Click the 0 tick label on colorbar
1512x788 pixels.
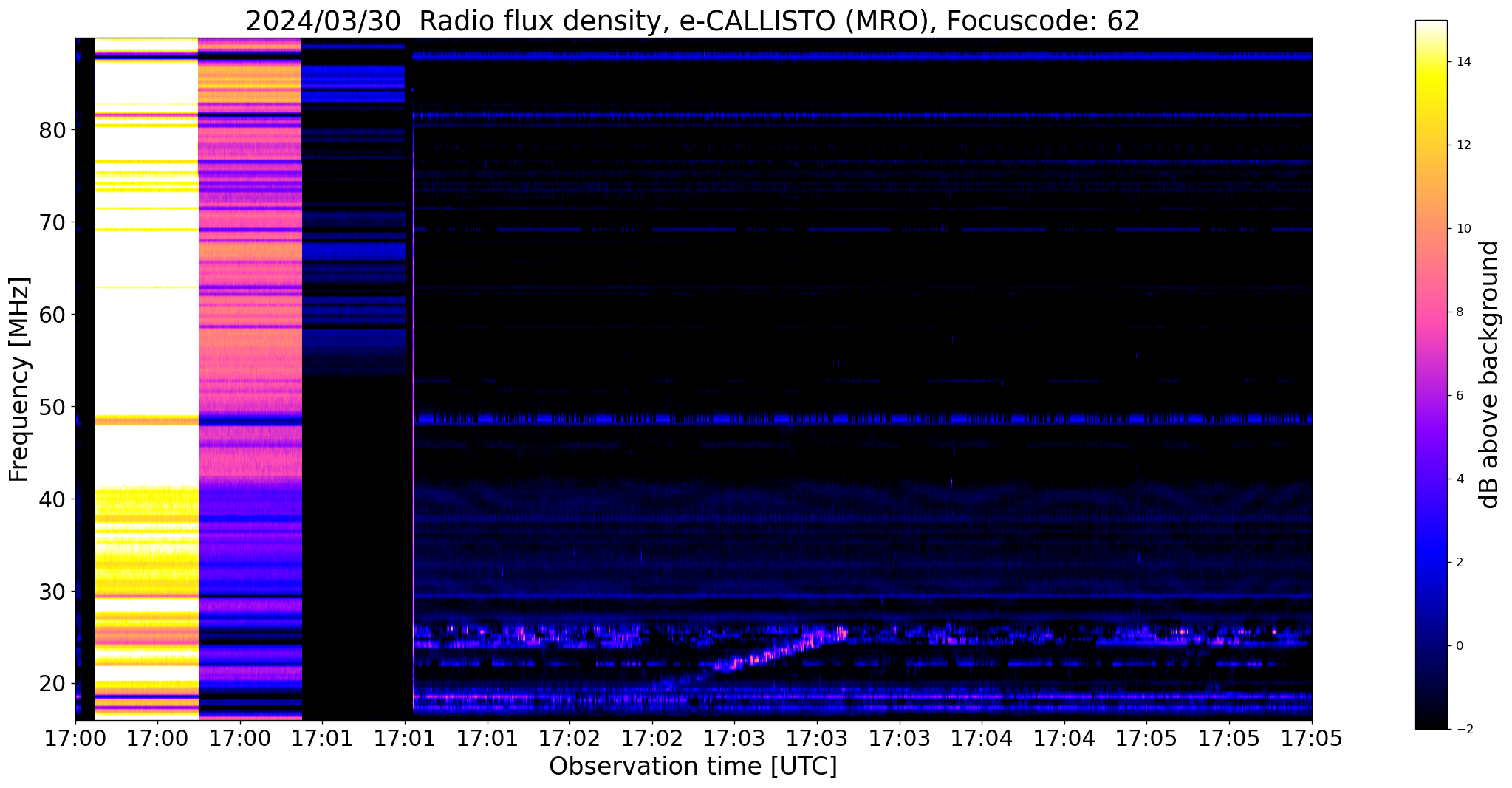click(x=1459, y=646)
